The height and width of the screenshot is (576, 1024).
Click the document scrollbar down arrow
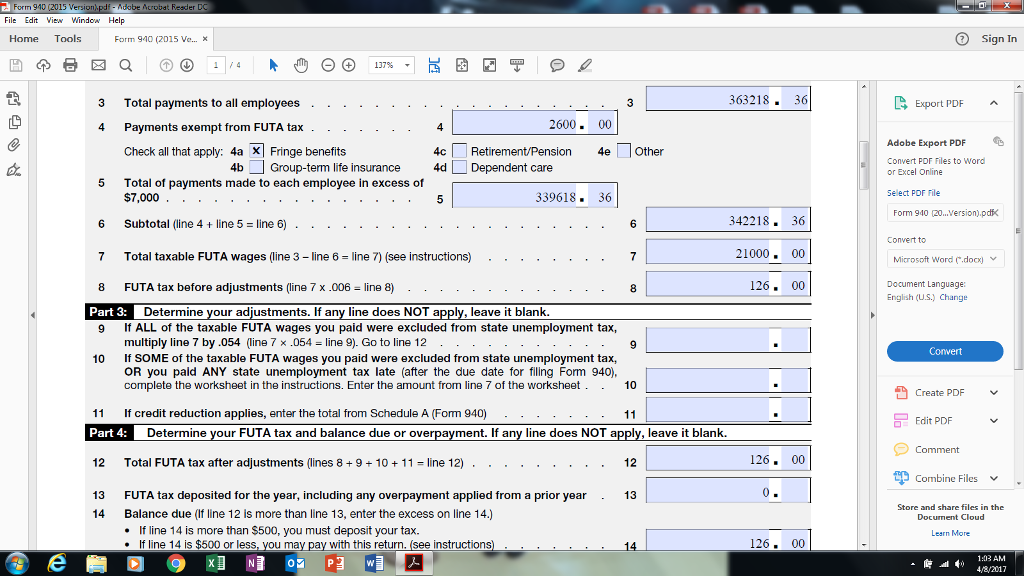864,545
